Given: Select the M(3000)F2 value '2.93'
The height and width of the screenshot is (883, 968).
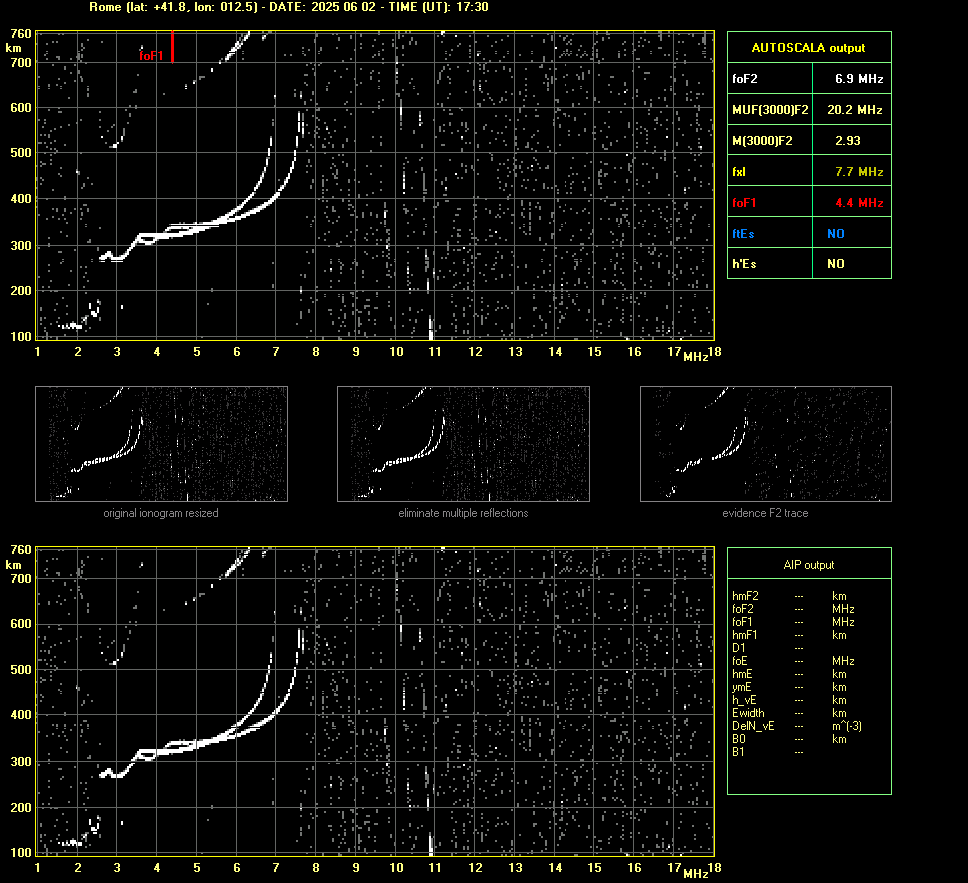Looking at the screenshot, I should [848, 141].
